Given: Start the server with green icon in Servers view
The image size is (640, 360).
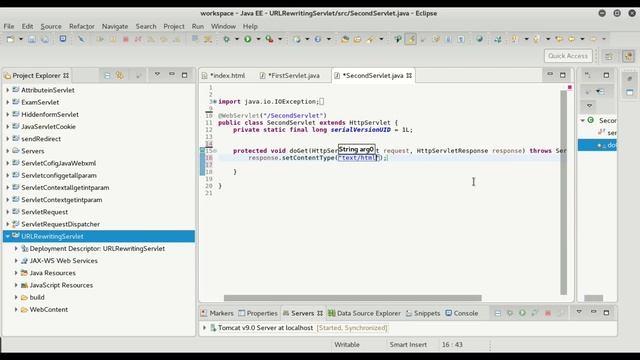Looking at the screenshot, I should click(522, 313).
